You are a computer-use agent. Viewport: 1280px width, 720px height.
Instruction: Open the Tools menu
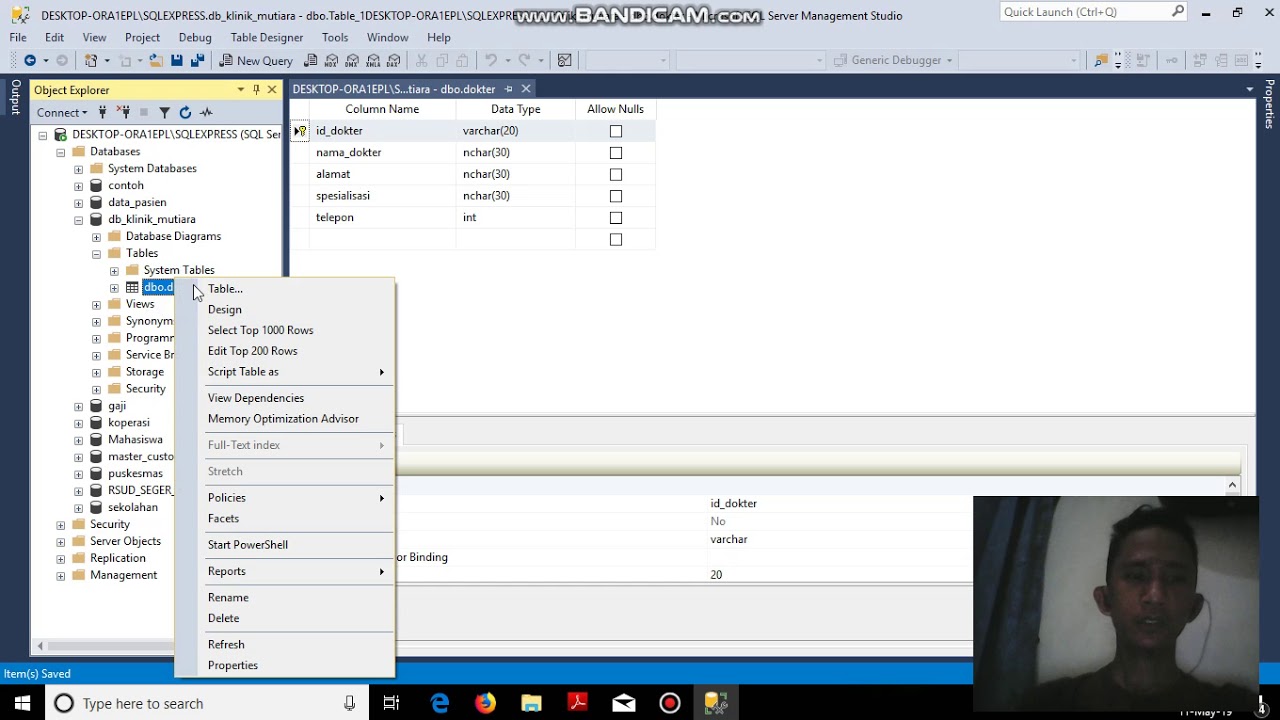click(x=335, y=37)
